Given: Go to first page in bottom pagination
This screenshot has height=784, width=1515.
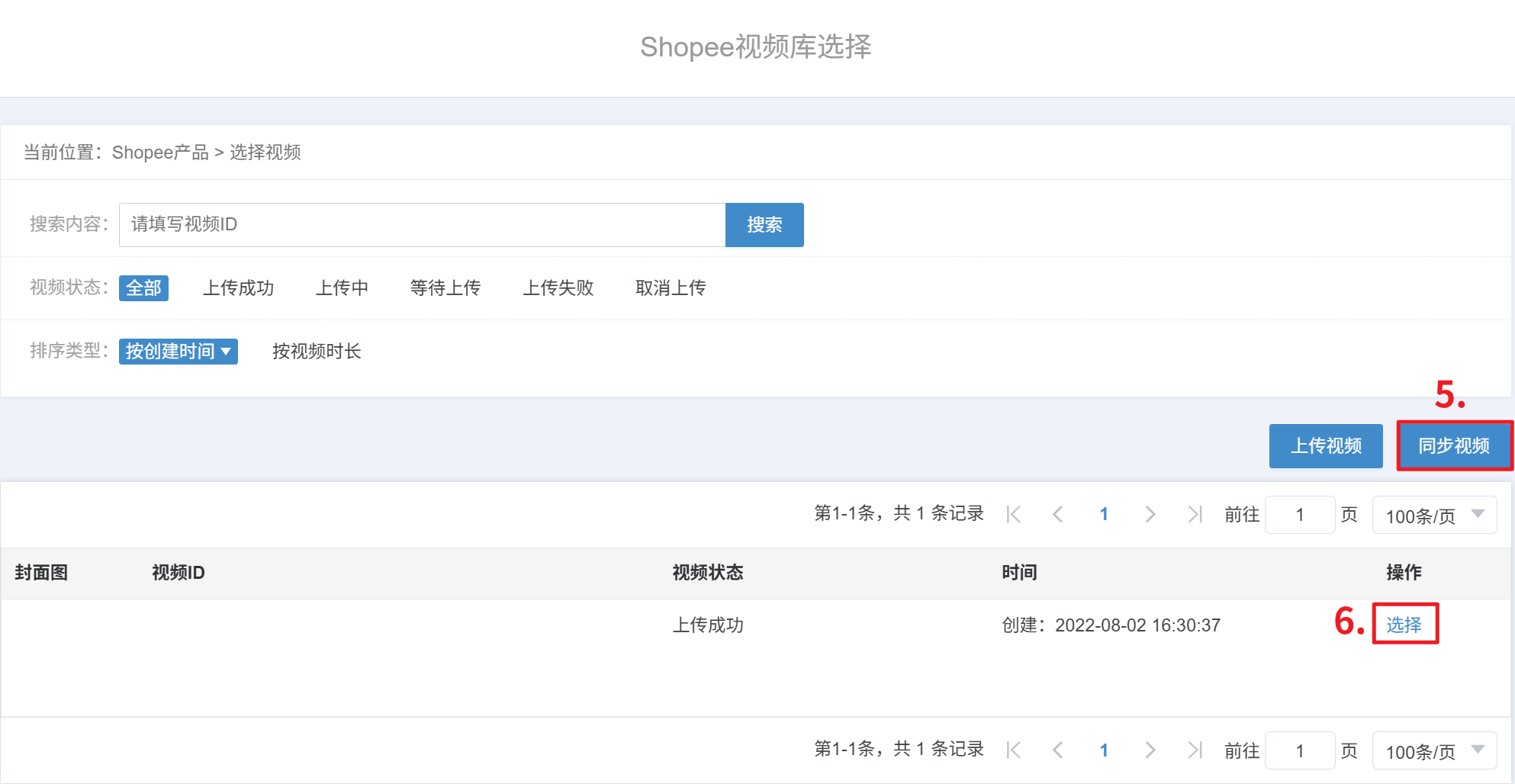Looking at the screenshot, I should pyautogui.click(x=1014, y=750).
